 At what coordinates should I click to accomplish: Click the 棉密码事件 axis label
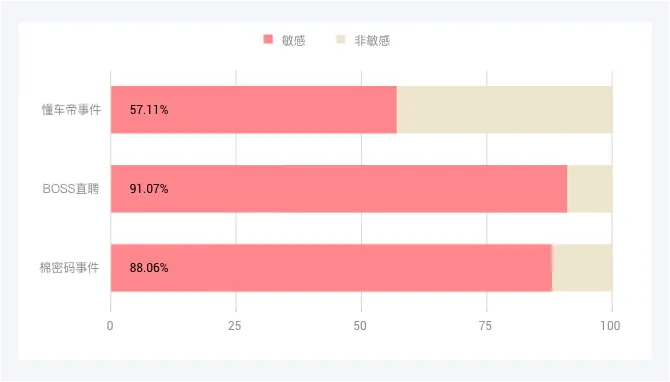(69, 267)
